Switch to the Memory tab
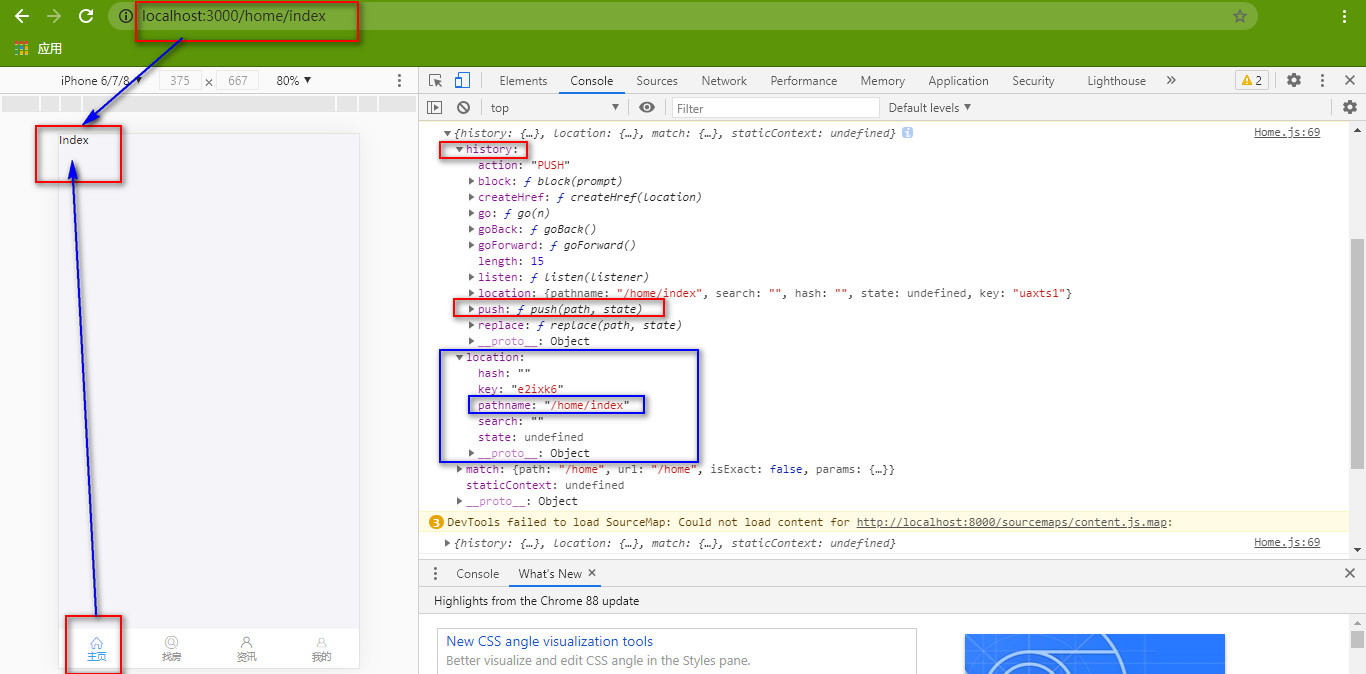Image resolution: width=1366 pixels, height=674 pixels. 882,81
